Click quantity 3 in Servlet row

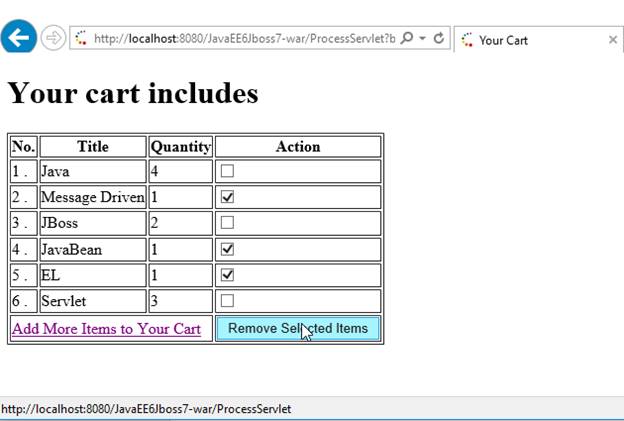(181, 301)
